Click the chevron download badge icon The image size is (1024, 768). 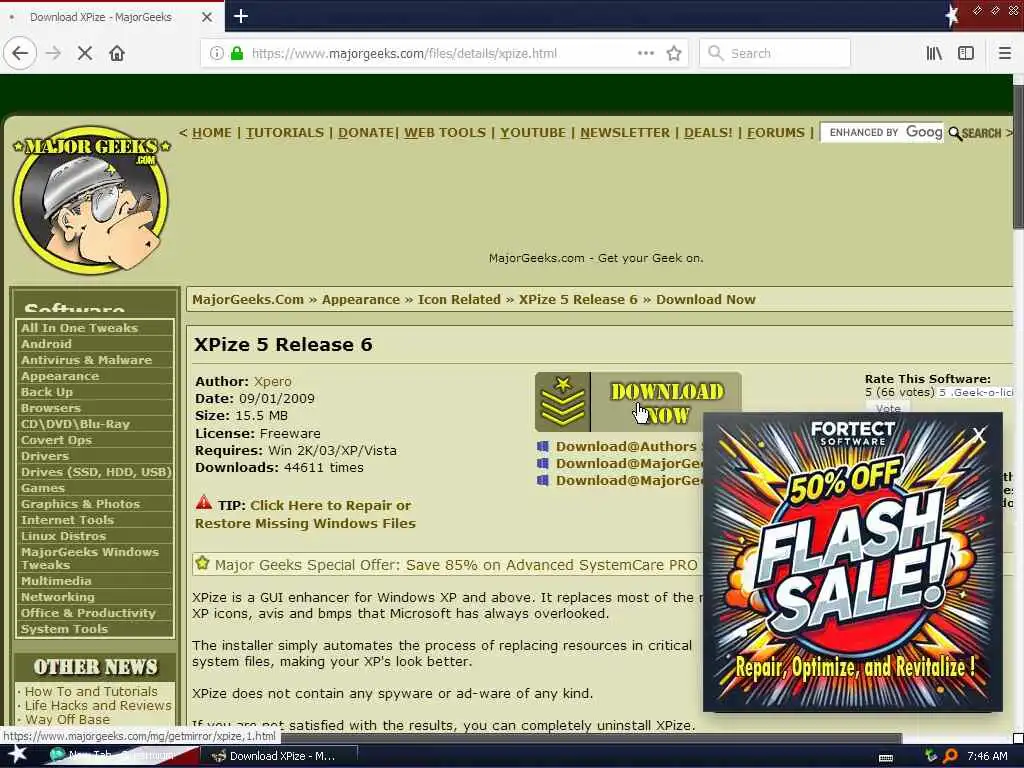pyautogui.click(x=562, y=402)
